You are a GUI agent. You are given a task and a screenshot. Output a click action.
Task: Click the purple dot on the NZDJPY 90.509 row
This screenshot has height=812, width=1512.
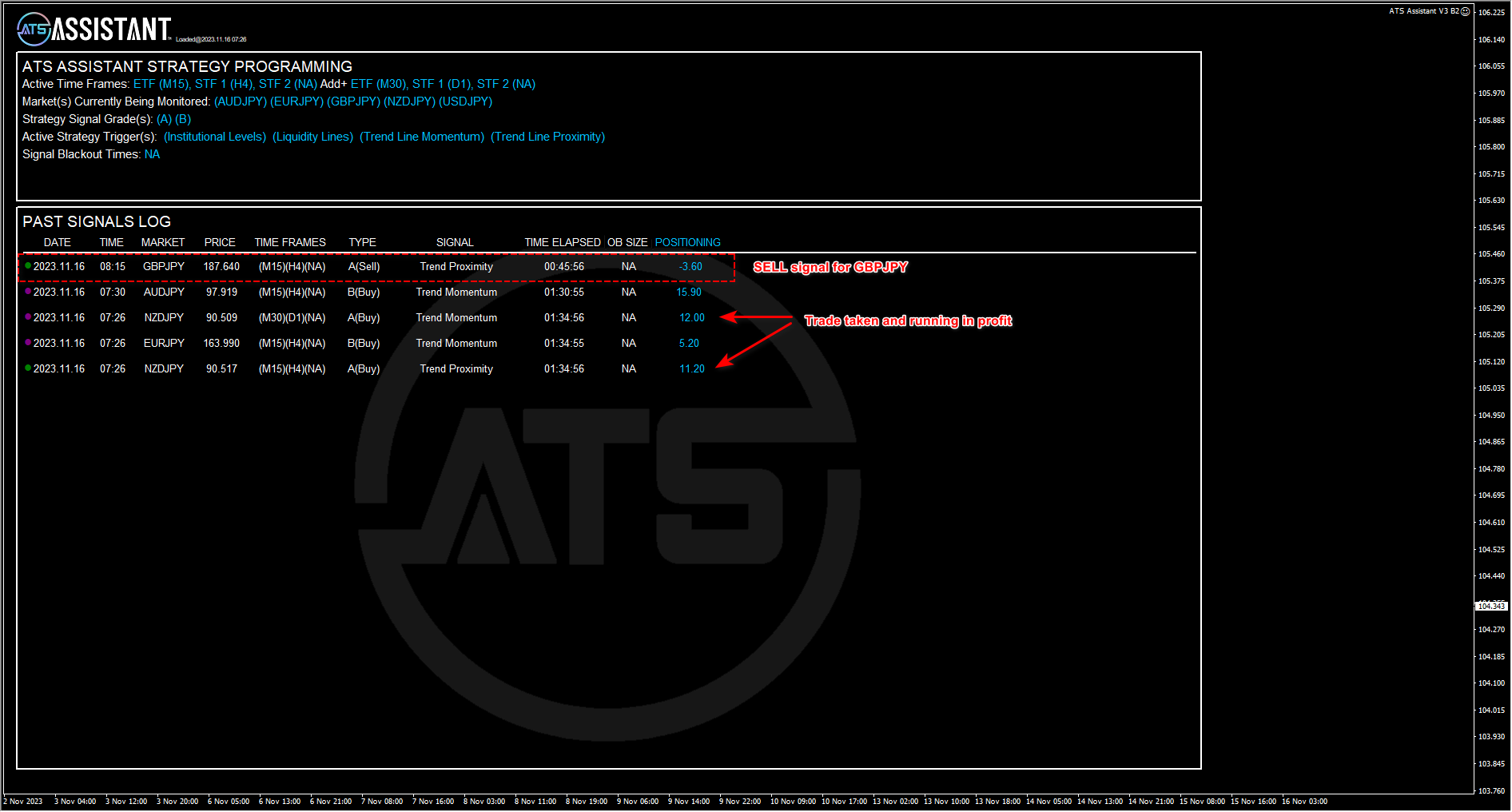pyautogui.click(x=28, y=316)
